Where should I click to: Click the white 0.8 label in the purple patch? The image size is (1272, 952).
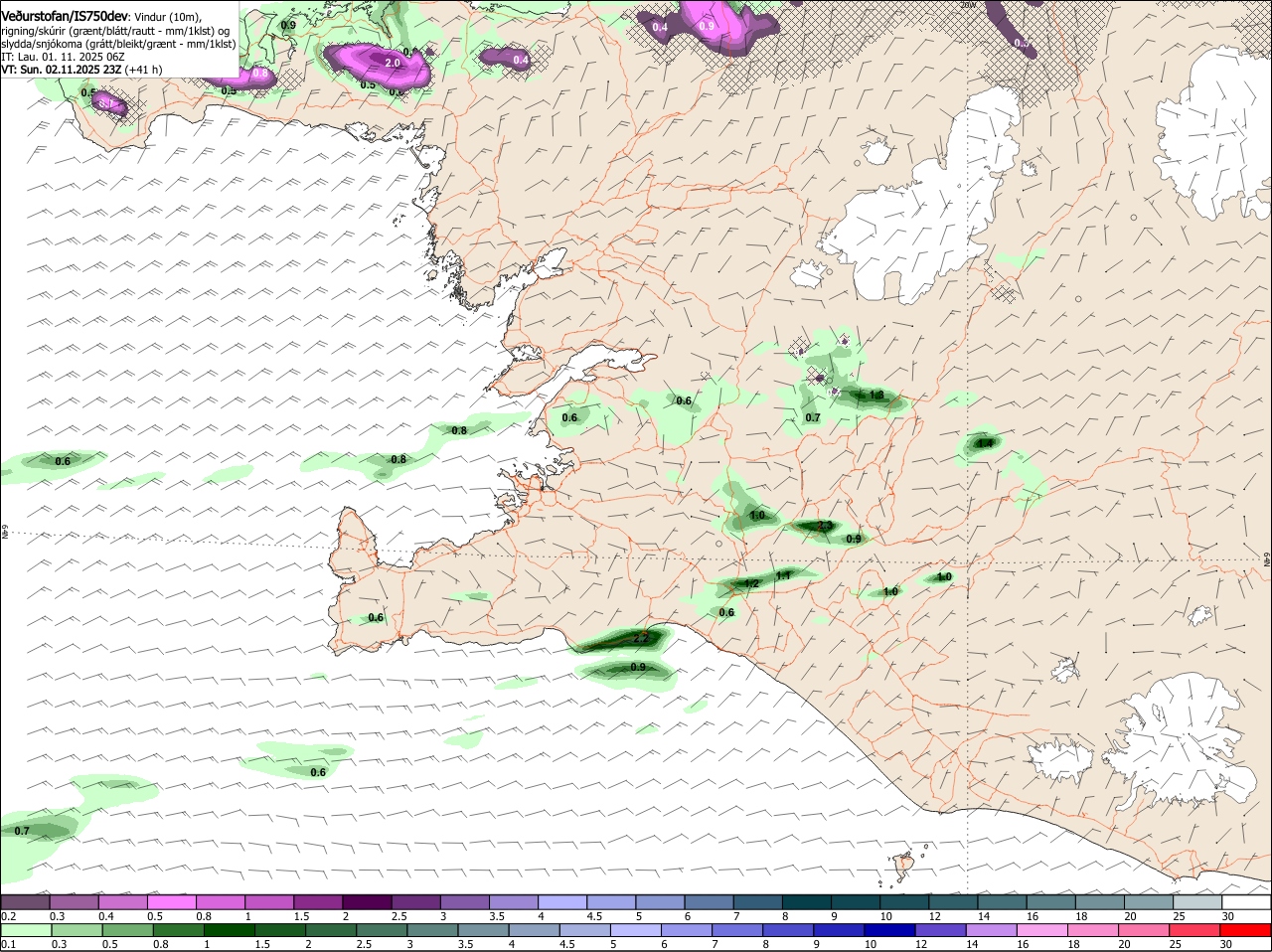(x=260, y=74)
